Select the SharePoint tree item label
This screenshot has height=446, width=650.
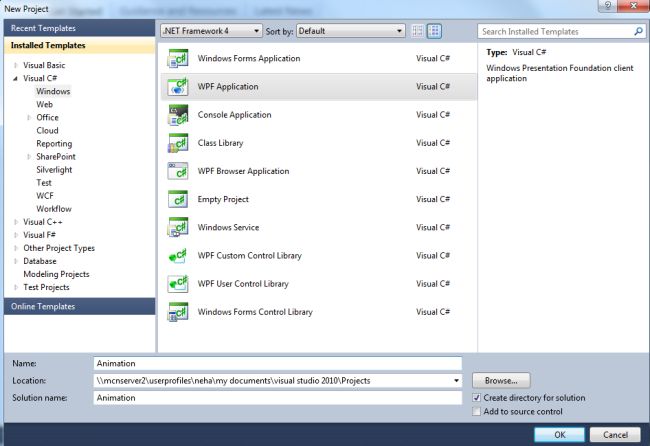click(x=56, y=157)
